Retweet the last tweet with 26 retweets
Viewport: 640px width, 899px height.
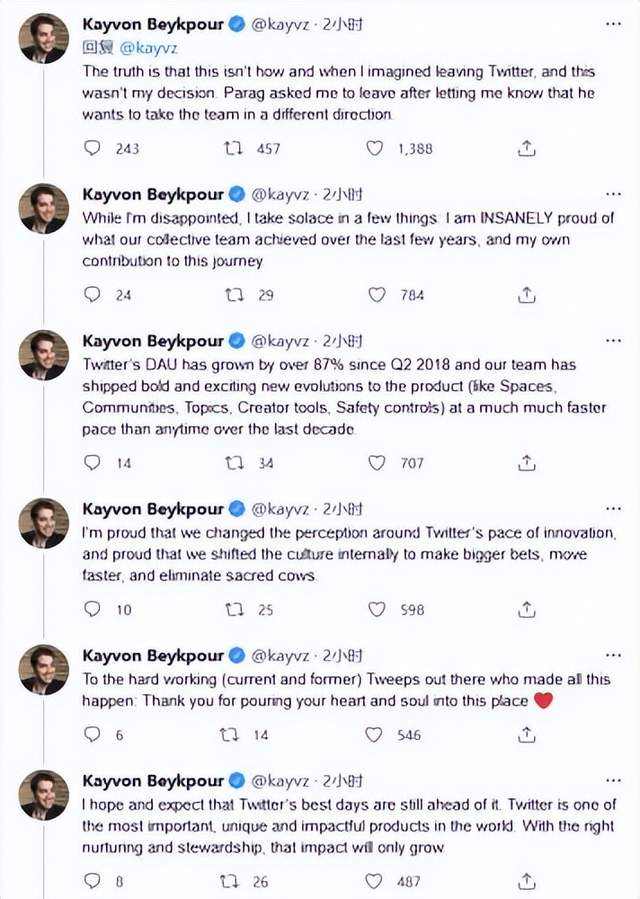(229, 881)
